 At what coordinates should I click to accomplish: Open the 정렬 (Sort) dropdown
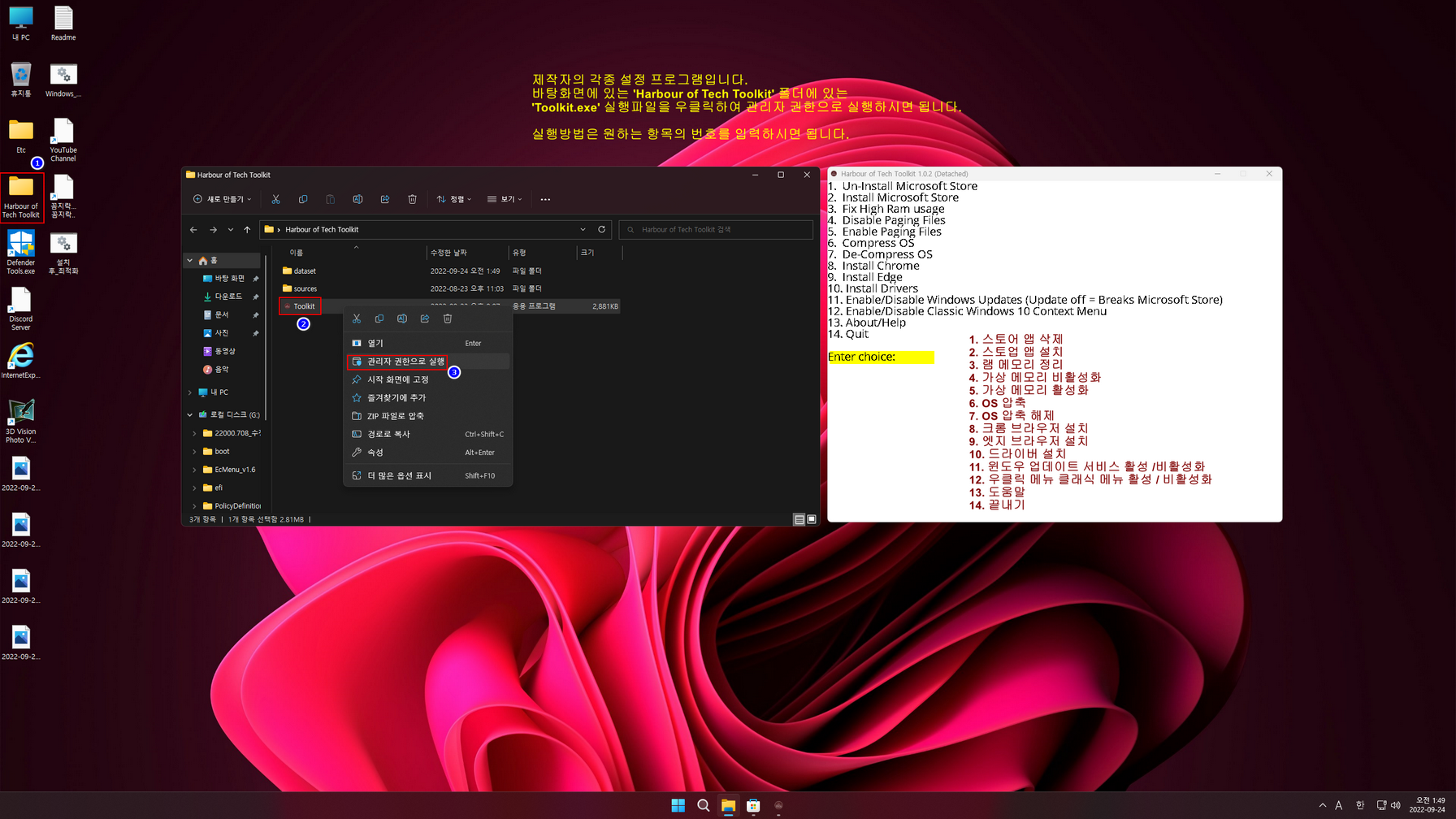(x=454, y=199)
